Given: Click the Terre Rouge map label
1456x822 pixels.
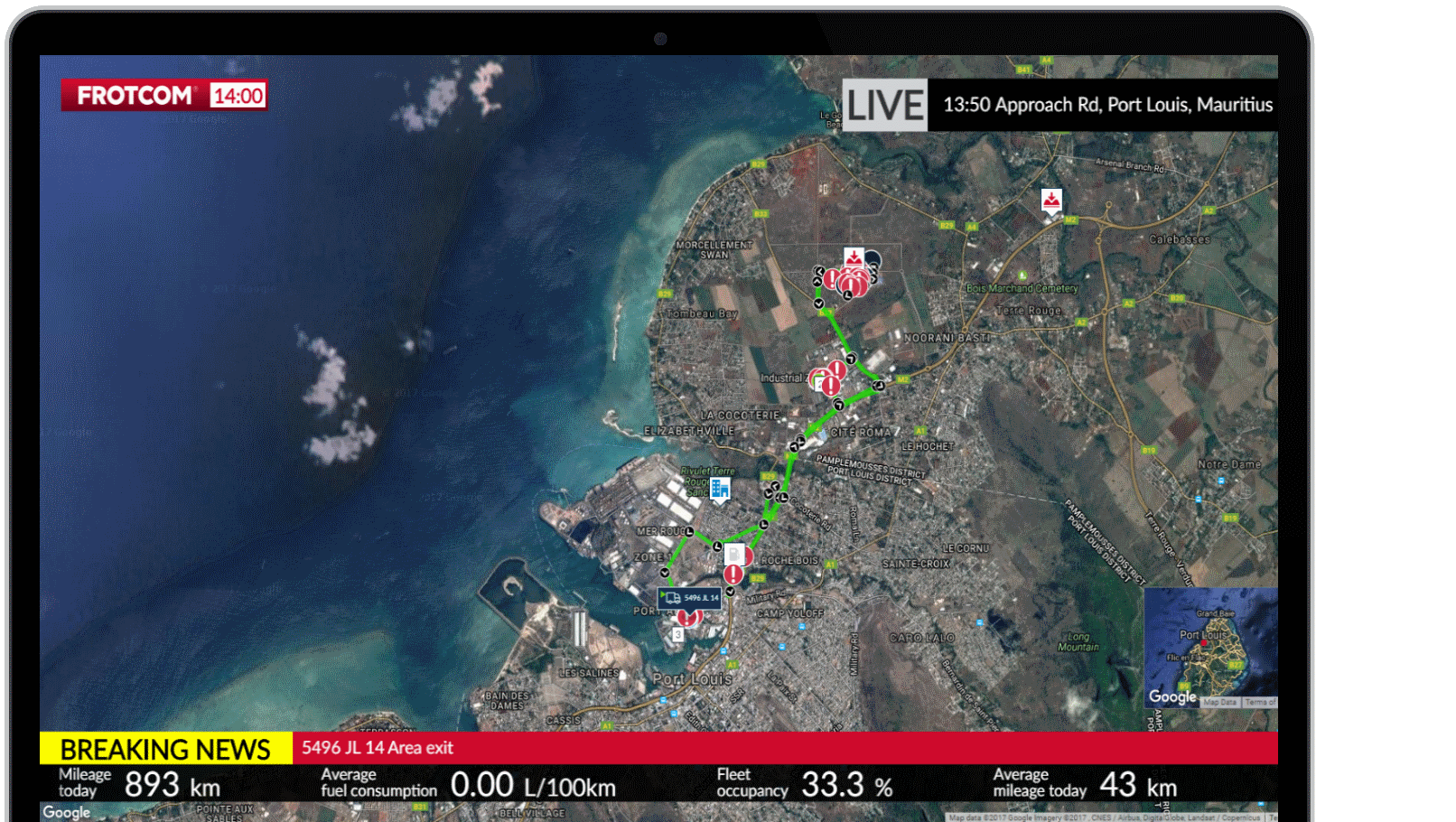Looking at the screenshot, I should pyautogui.click(x=1029, y=311).
